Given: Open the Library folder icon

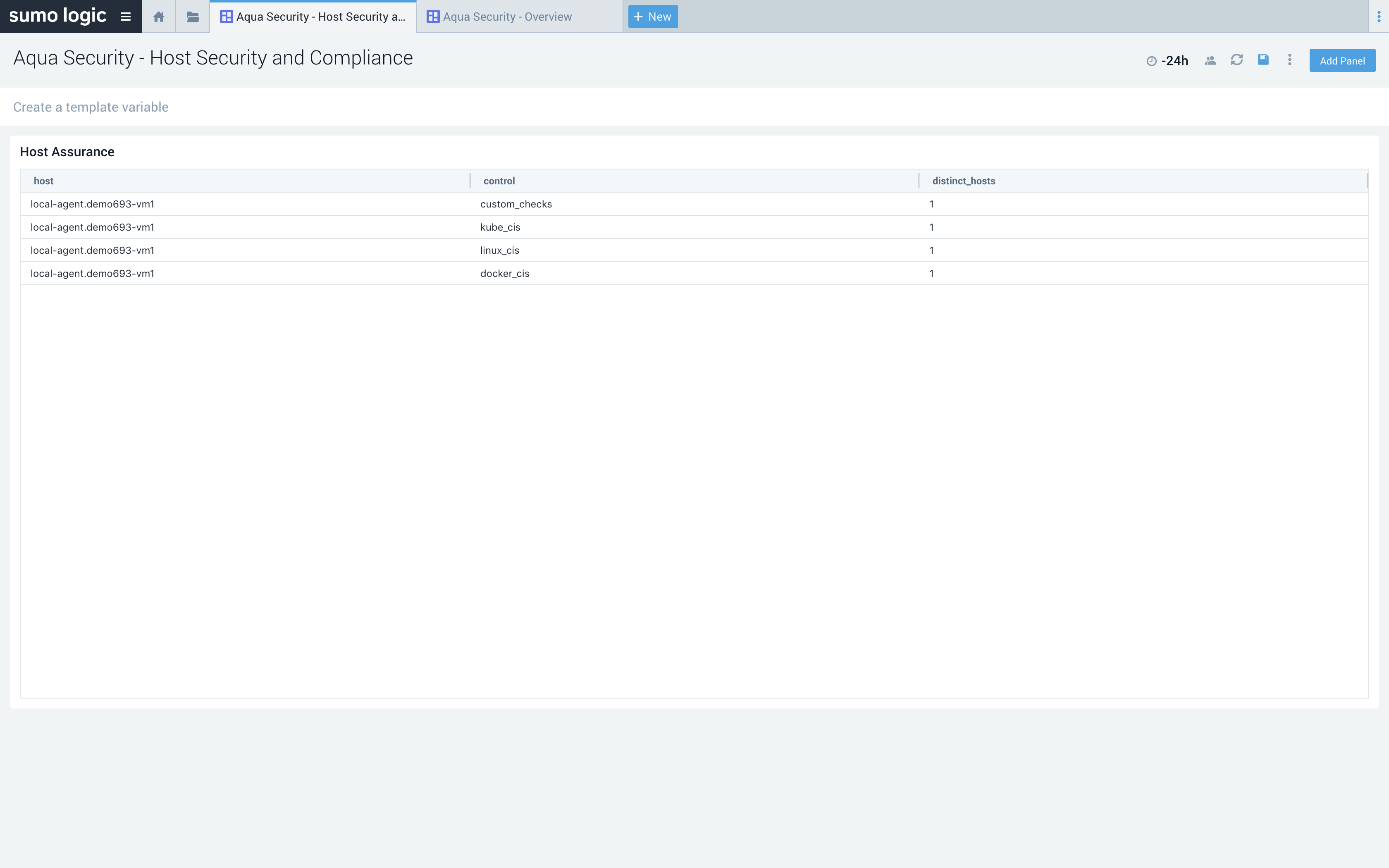Looking at the screenshot, I should 193,17.
